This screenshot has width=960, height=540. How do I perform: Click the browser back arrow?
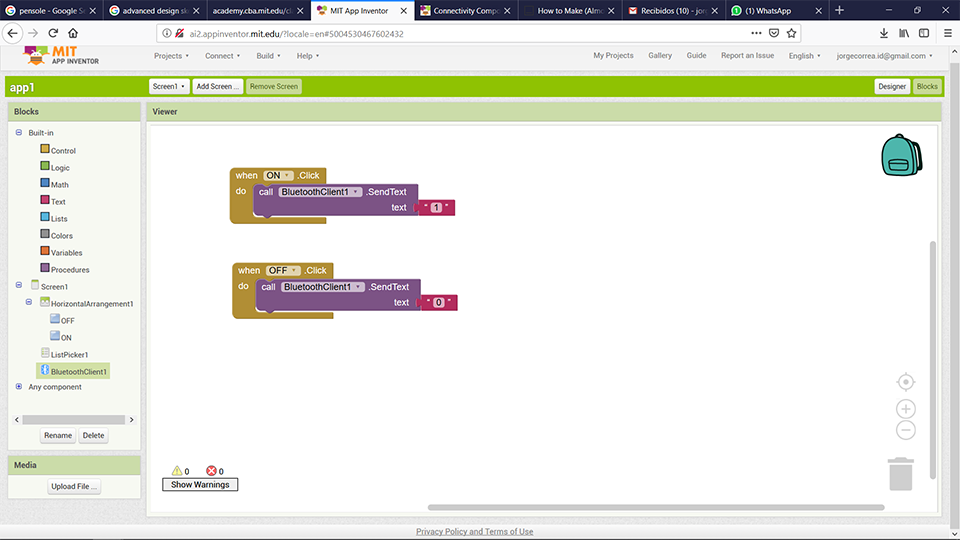pos(13,33)
